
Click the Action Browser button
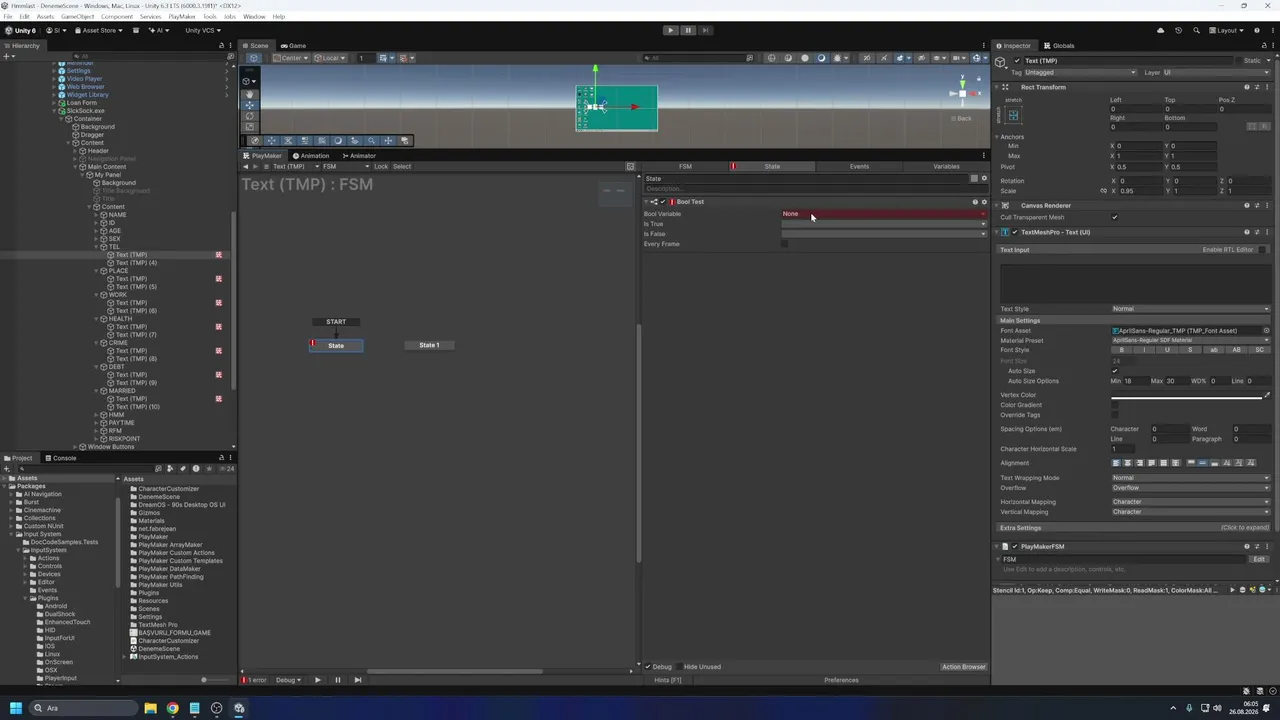(964, 667)
